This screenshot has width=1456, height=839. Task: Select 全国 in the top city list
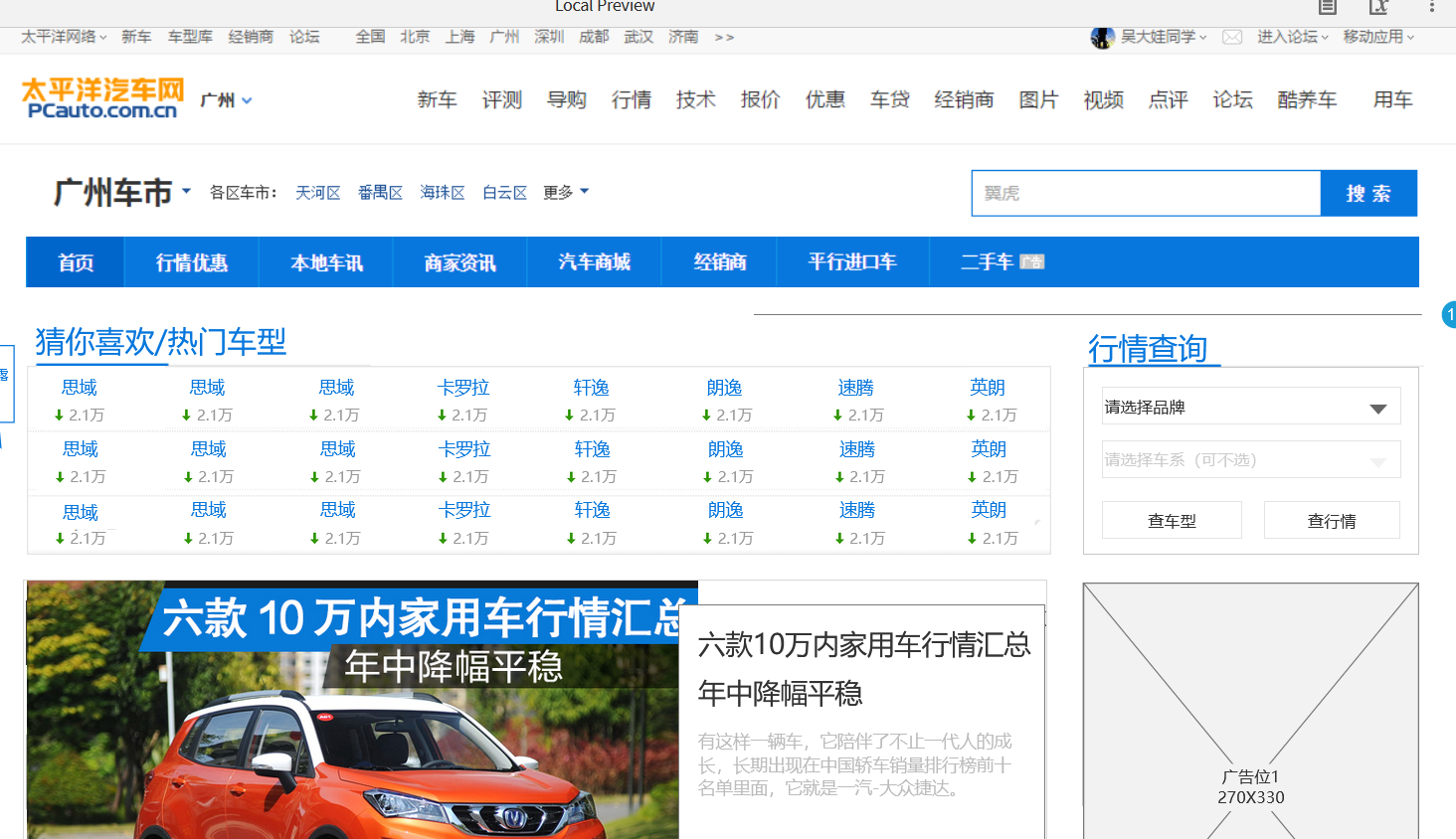pos(371,37)
